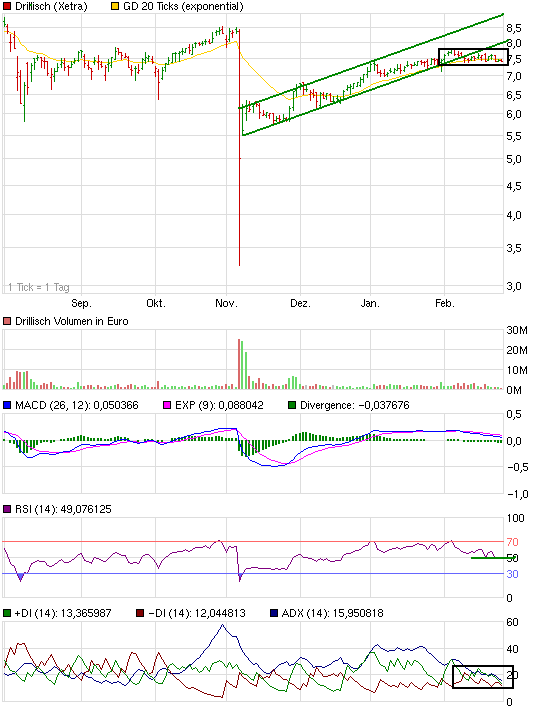Click the purple RSI (14) legend swatch
The height and width of the screenshot is (710, 545).
(x=7, y=509)
